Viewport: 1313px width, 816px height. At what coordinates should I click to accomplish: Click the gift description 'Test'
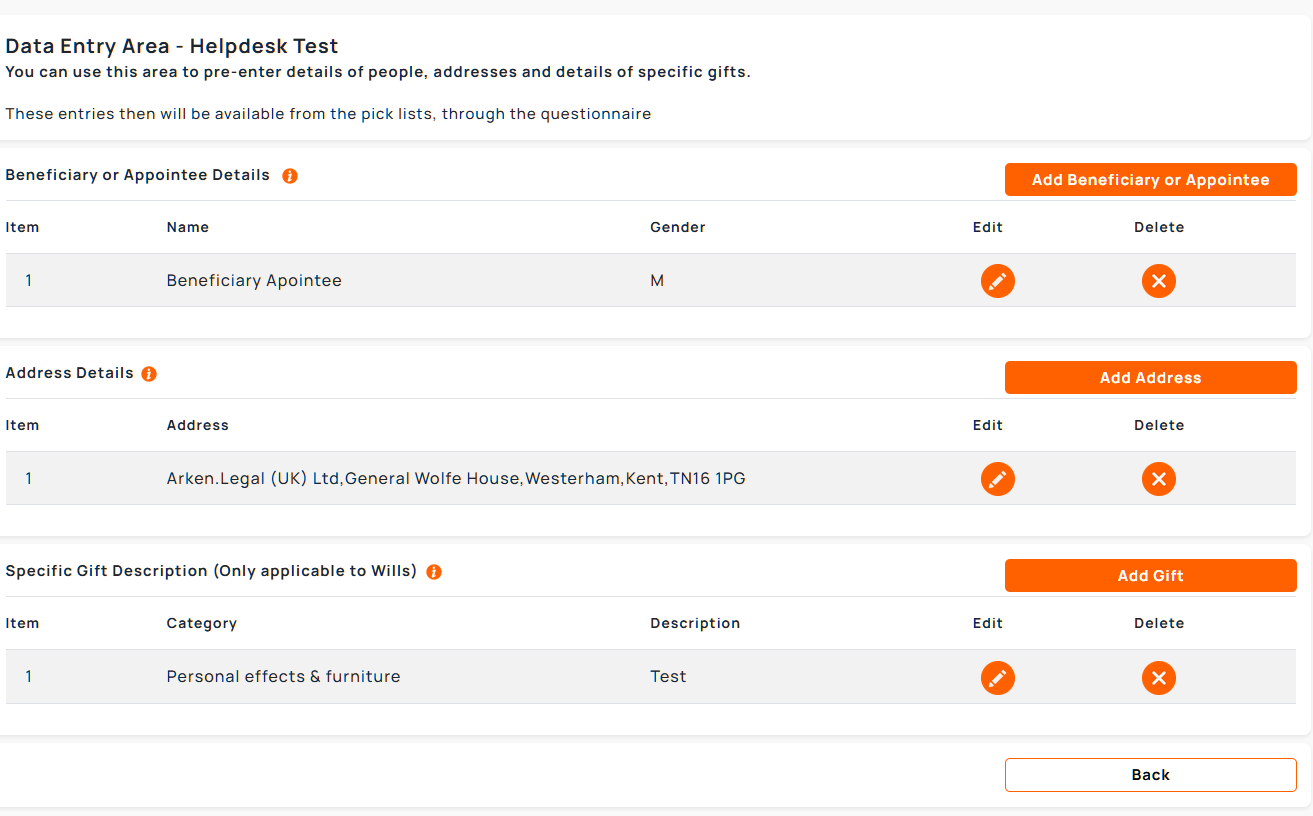click(668, 677)
